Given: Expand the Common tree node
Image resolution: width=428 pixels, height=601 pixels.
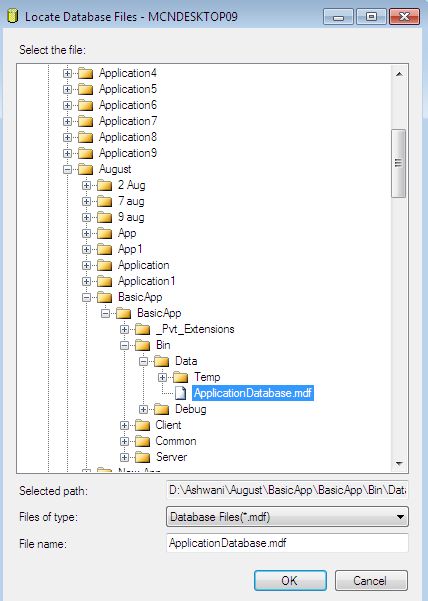Looking at the screenshot, I should pos(125,442).
